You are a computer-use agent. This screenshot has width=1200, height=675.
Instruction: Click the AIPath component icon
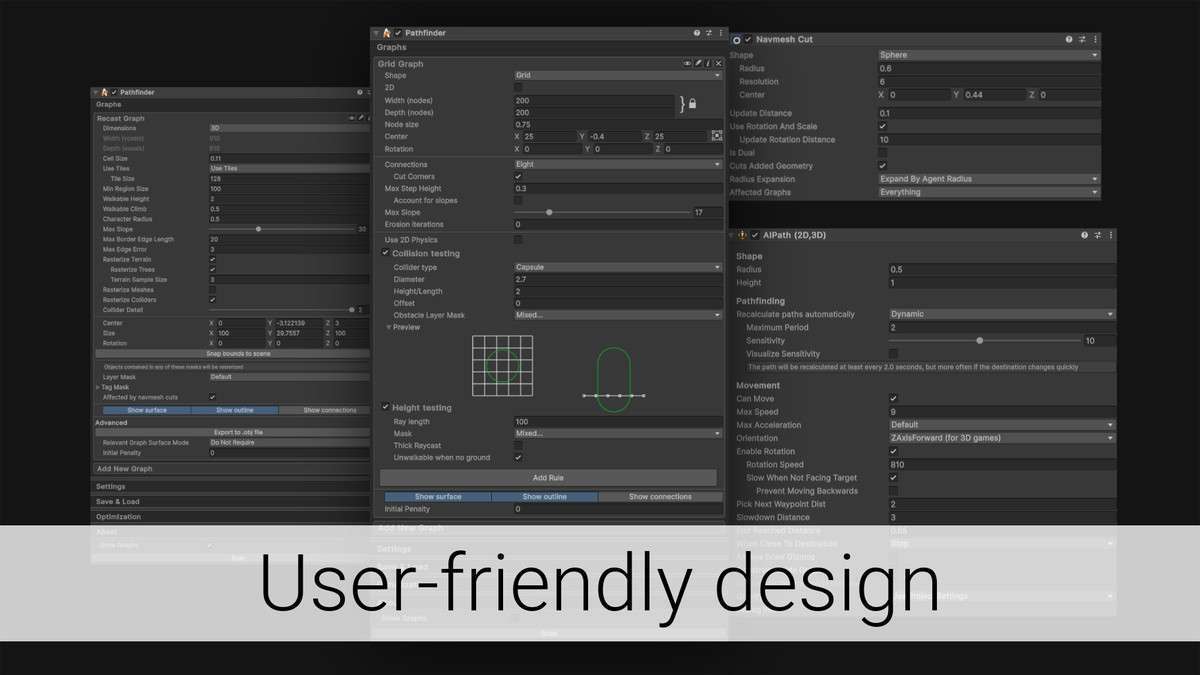(743, 235)
